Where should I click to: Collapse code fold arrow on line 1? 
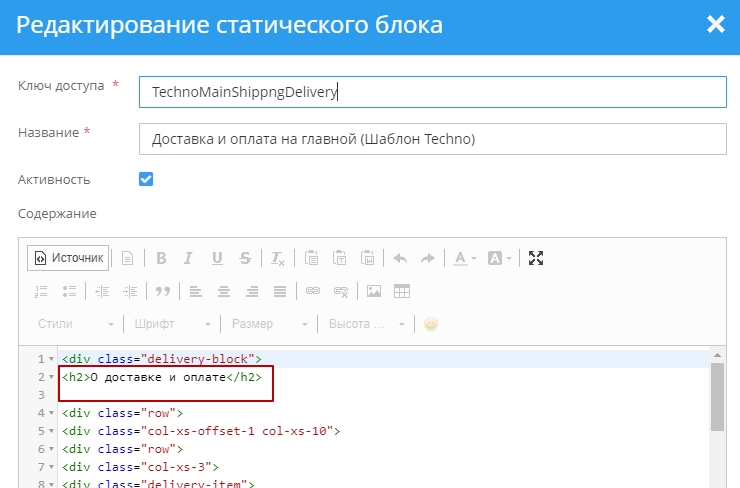pos(52,359)
